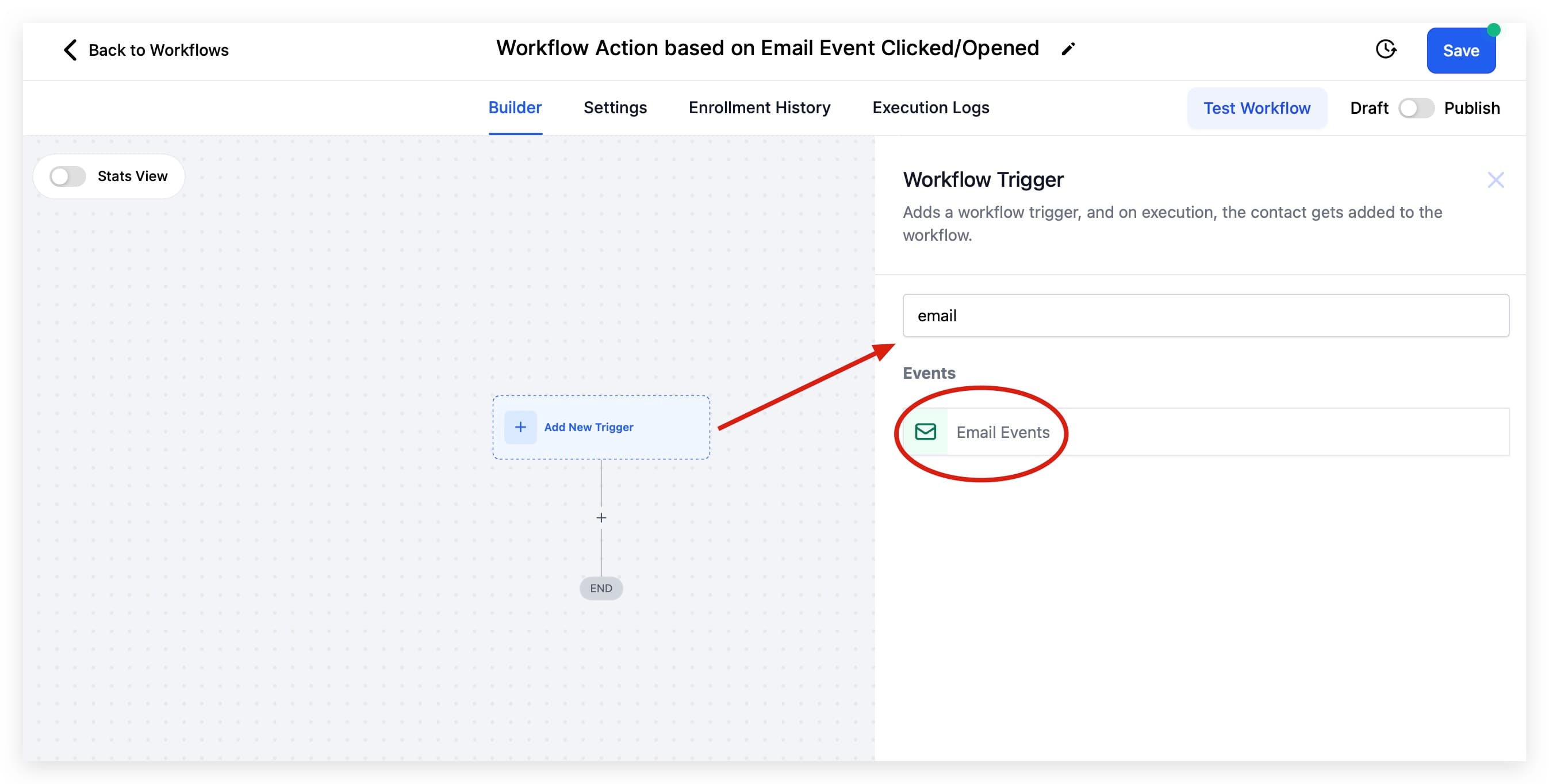This screenshot has width=1549, height=784.
Task: Click the envelope icon on Email Events
Action: [926, 432]
